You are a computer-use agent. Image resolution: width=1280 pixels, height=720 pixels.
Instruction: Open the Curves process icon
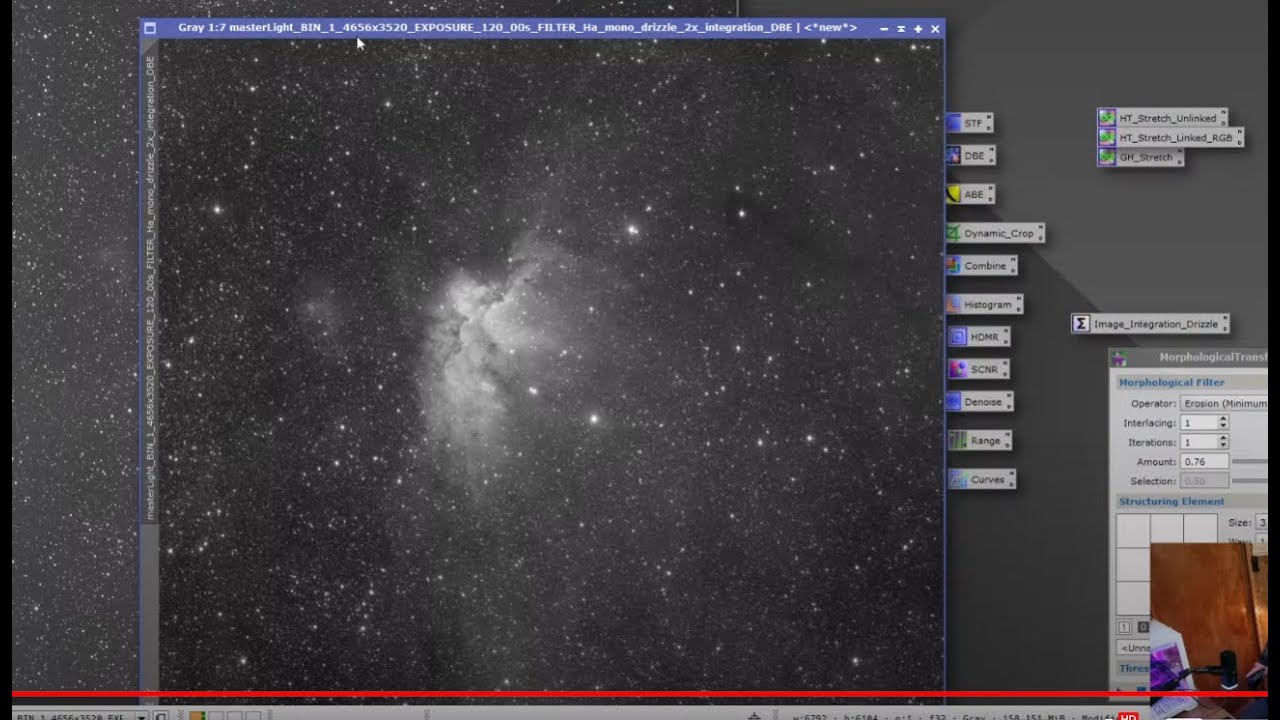981,479
